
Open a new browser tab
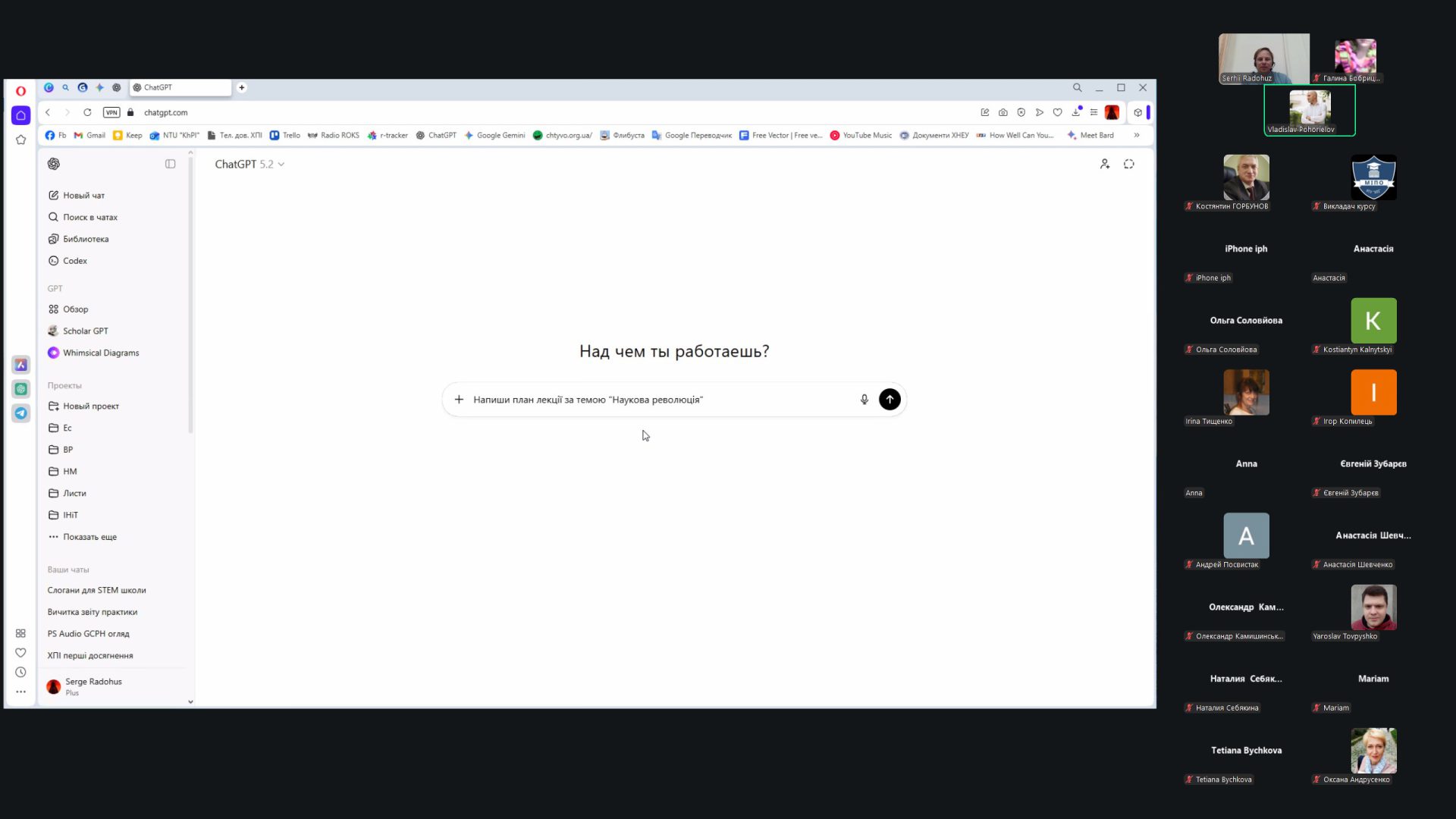pos(242,87)
